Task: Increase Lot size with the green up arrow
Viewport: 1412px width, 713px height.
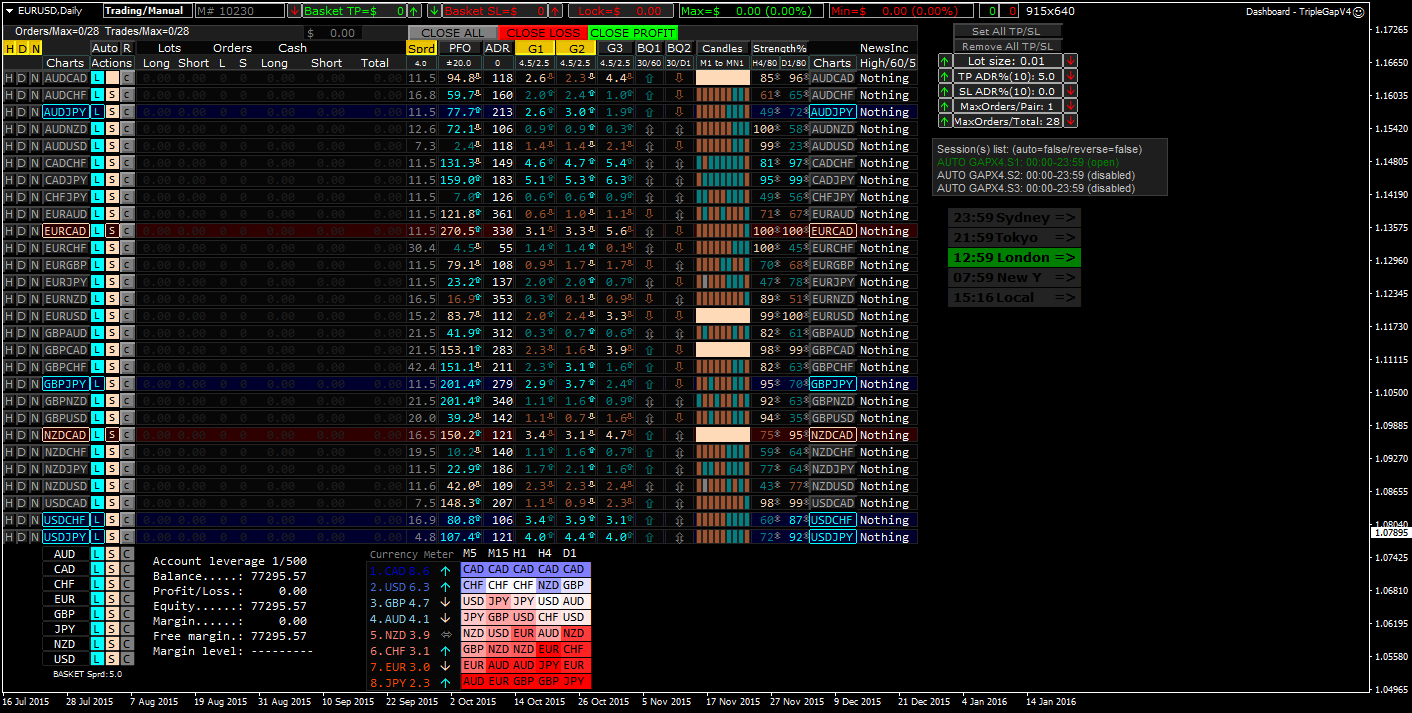Action: pyautogui.click(x=945, y=61)
